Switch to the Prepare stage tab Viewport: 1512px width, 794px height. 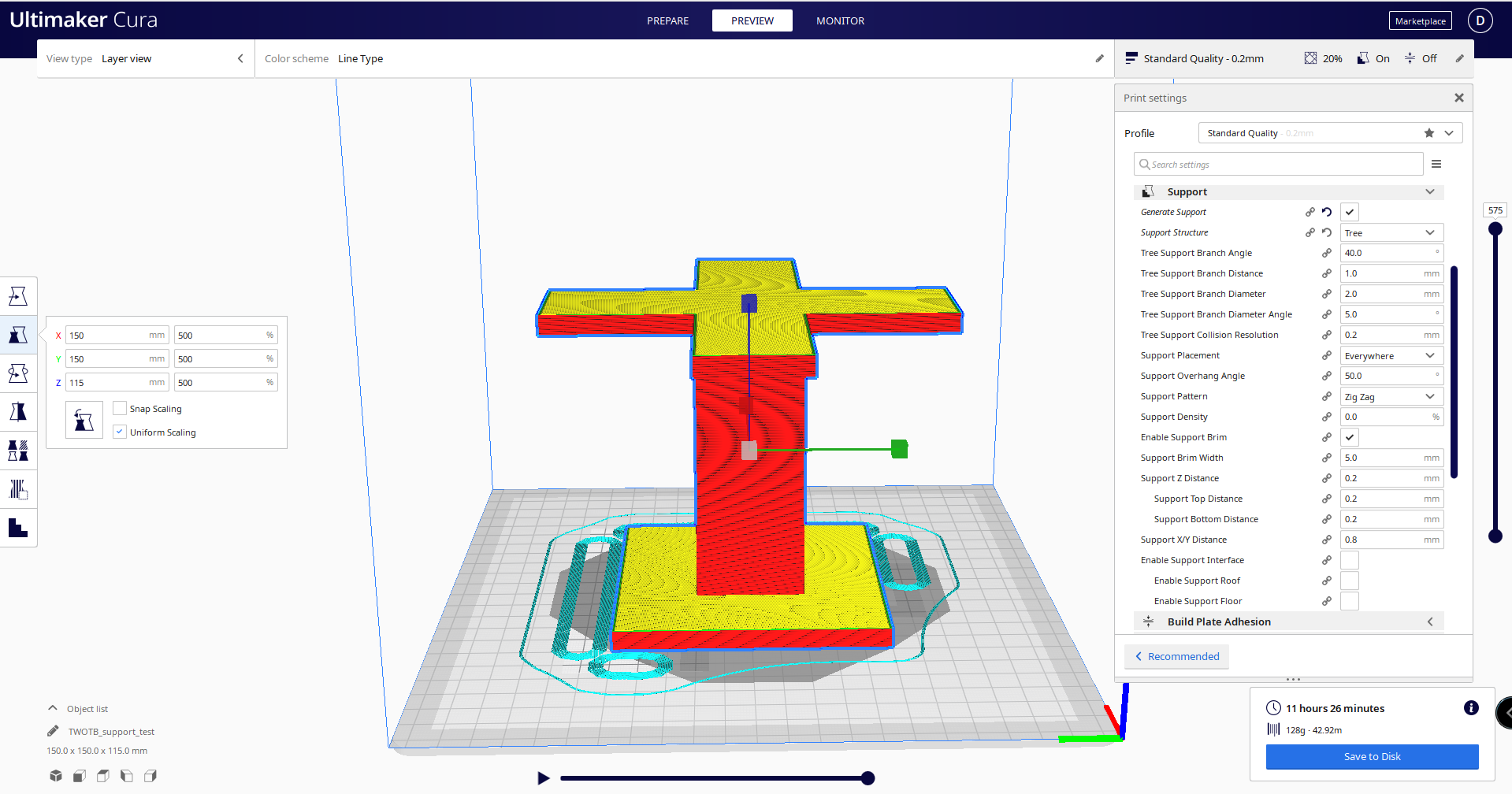(x=667, y=20)
